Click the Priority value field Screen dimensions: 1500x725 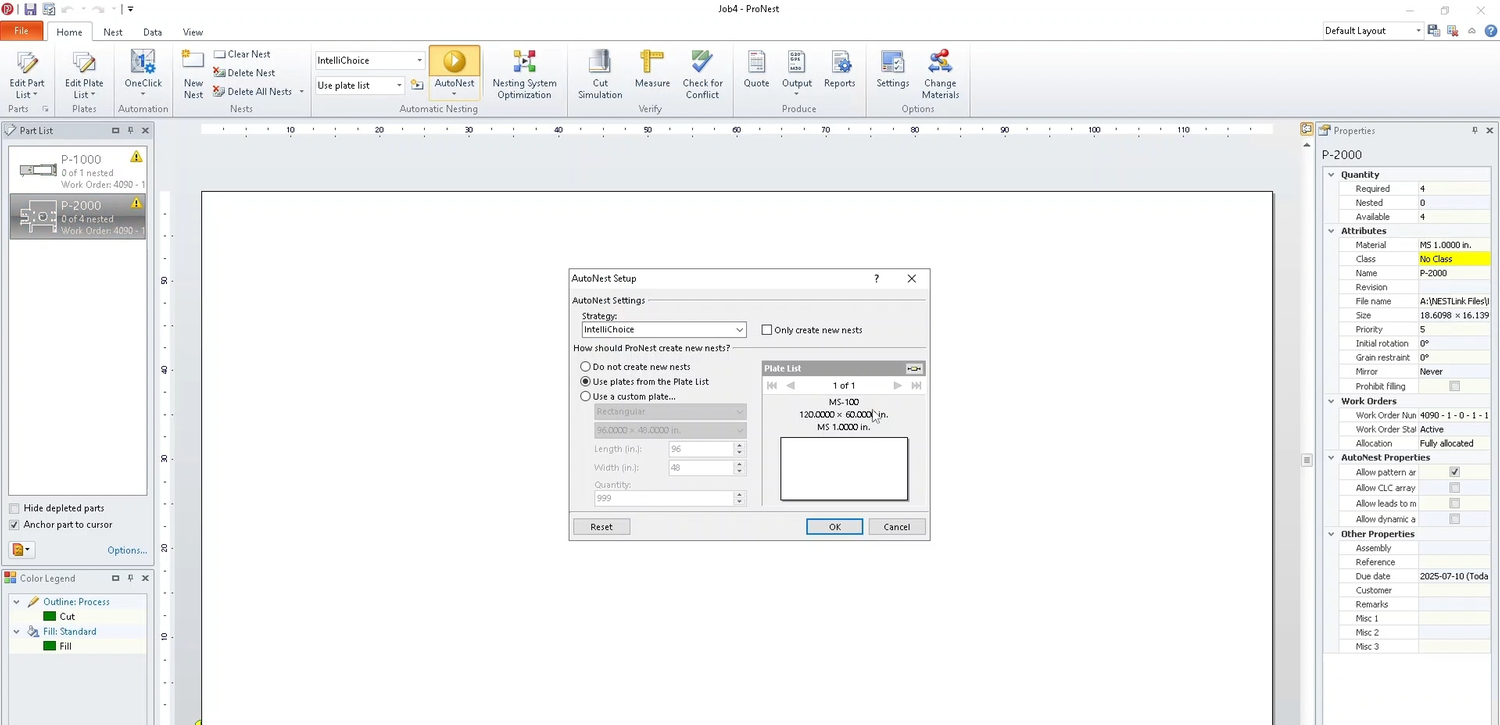pyautogui.click(x=1453, y=329)
